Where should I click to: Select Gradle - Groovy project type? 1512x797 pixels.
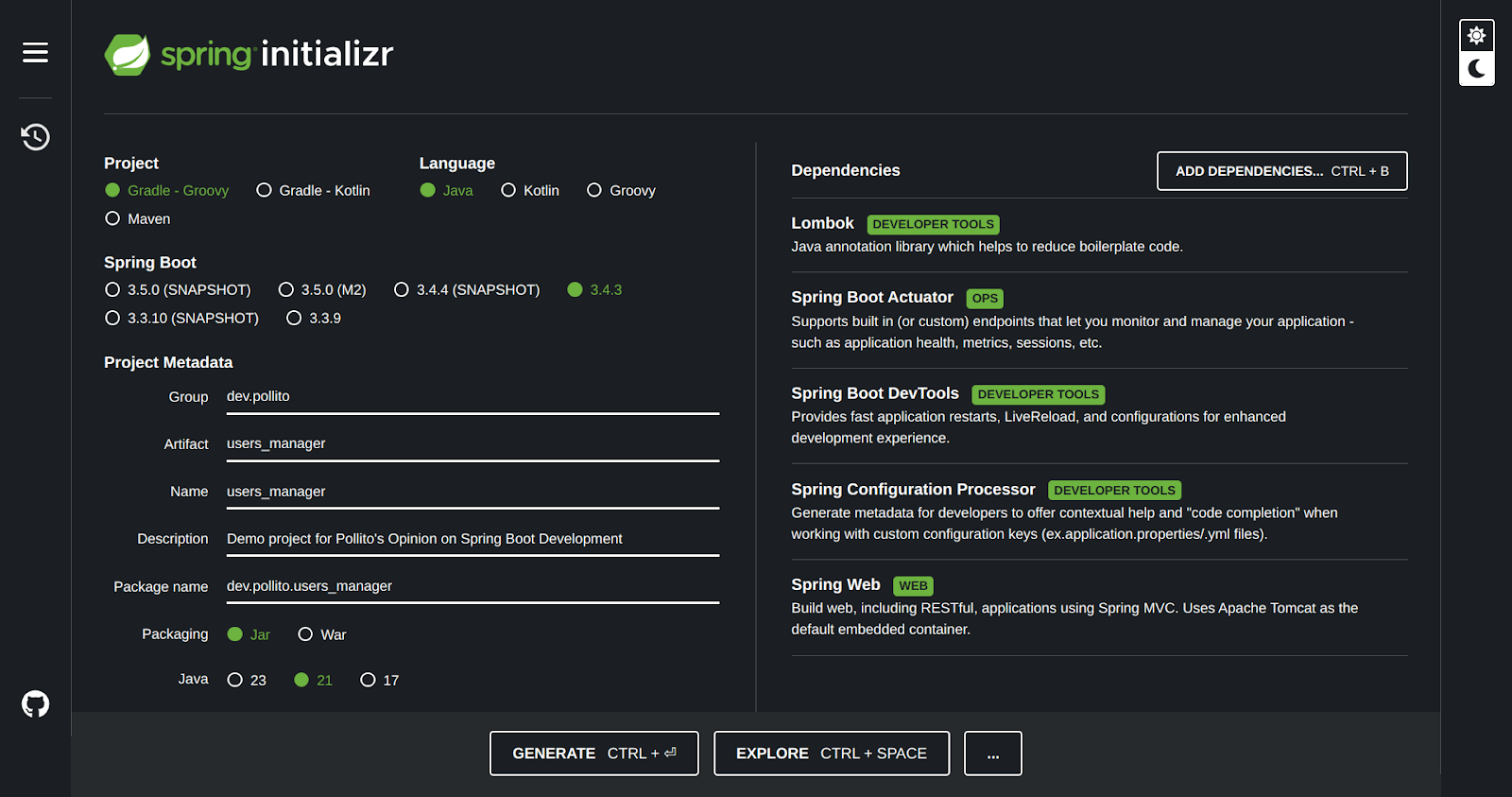click(167, 190)
